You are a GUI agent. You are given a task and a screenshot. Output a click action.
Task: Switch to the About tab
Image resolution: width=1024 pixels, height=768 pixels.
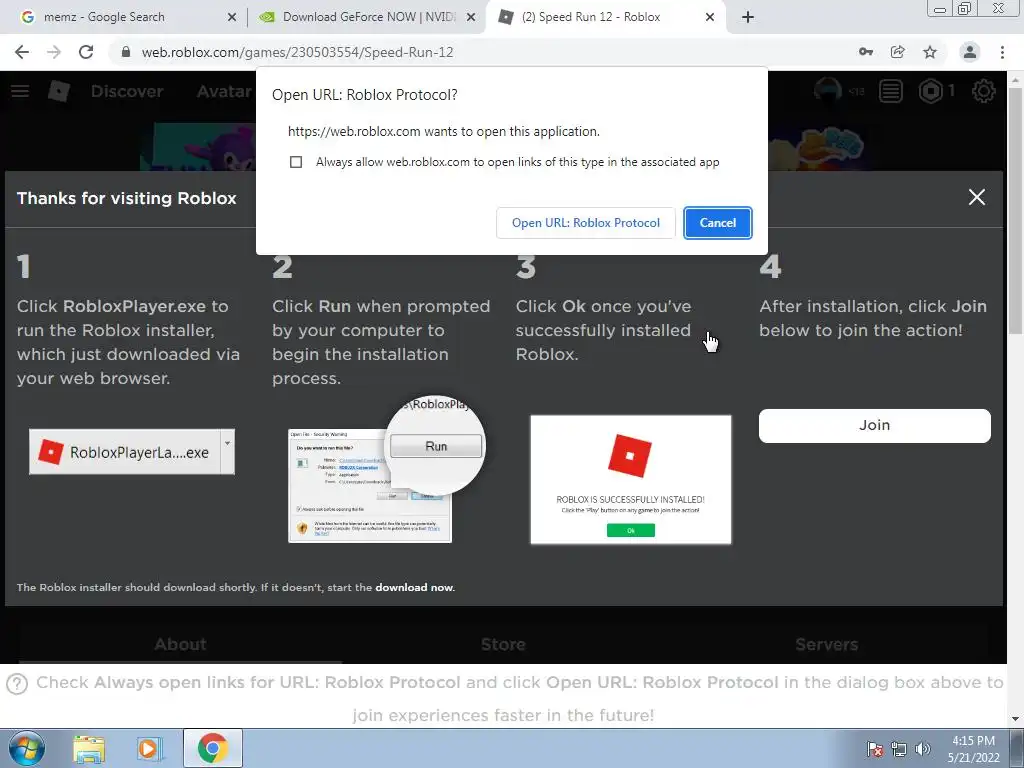(180, 645)
